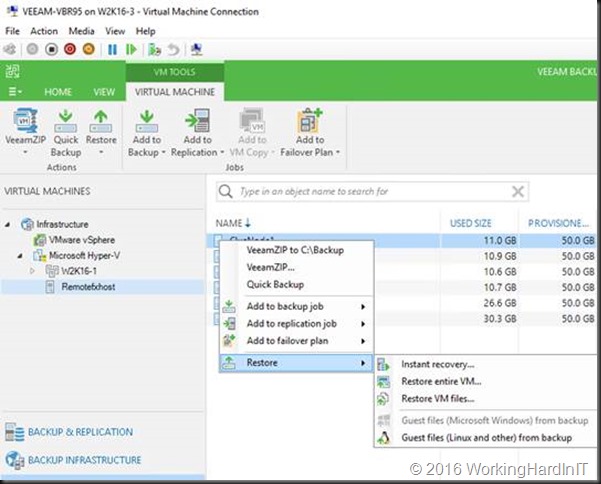Open the BACKUP INFRASTRUCTURE pane
This screenshot has height=484, width=601.
click(x=84, y=460)
